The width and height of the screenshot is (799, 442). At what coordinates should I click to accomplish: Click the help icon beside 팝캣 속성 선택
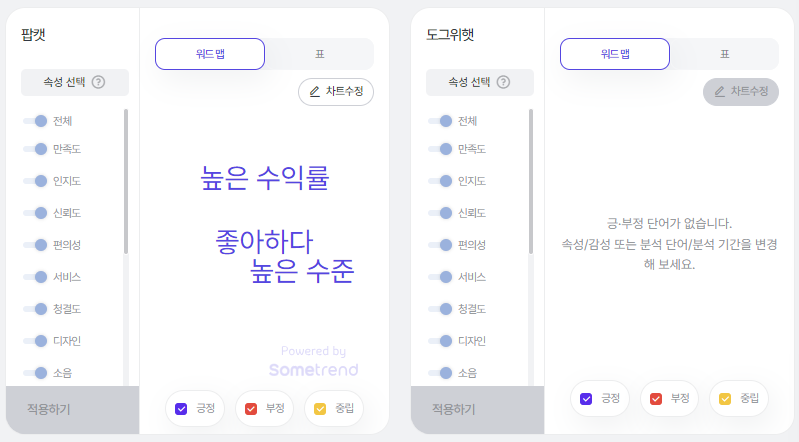[98, 82]
